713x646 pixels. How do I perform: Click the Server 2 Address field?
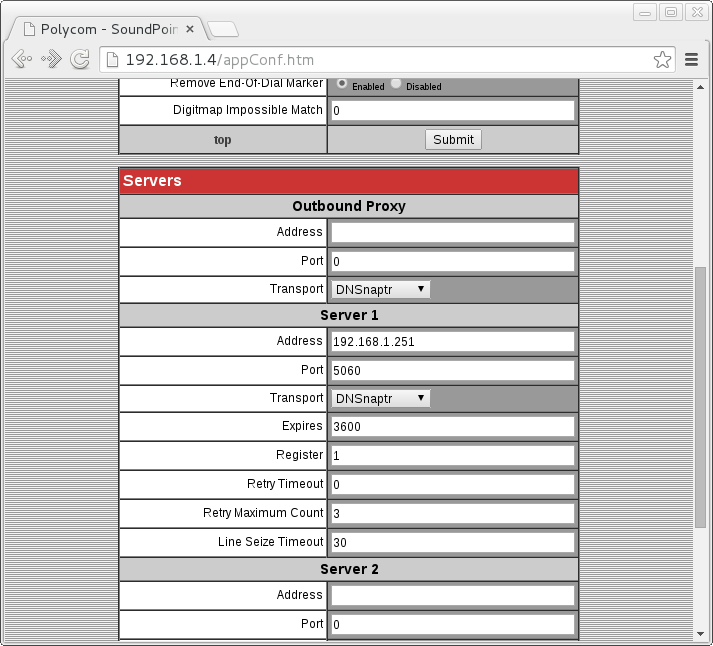pyautogui.click(x=453, y=596)
